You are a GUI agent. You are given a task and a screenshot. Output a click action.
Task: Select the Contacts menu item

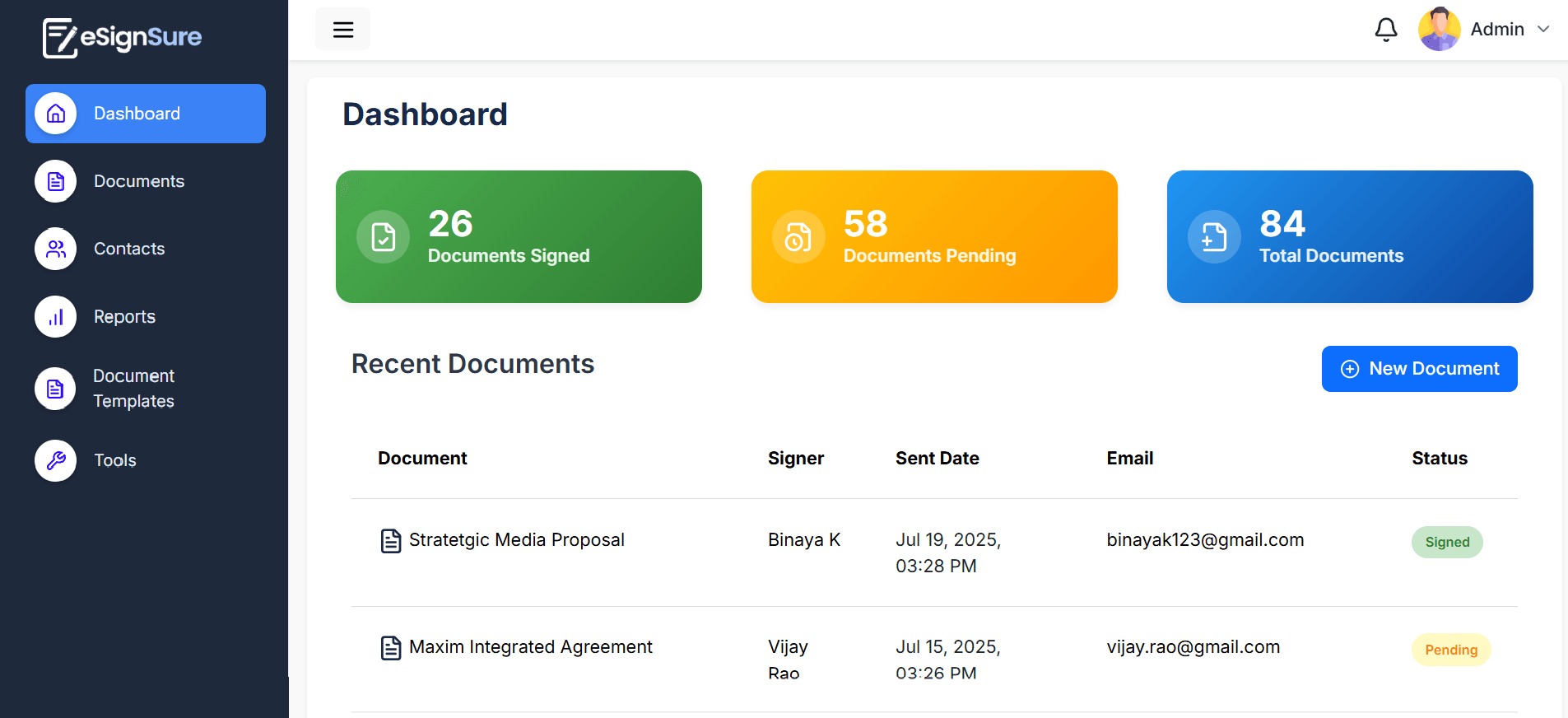click(129, 249)
